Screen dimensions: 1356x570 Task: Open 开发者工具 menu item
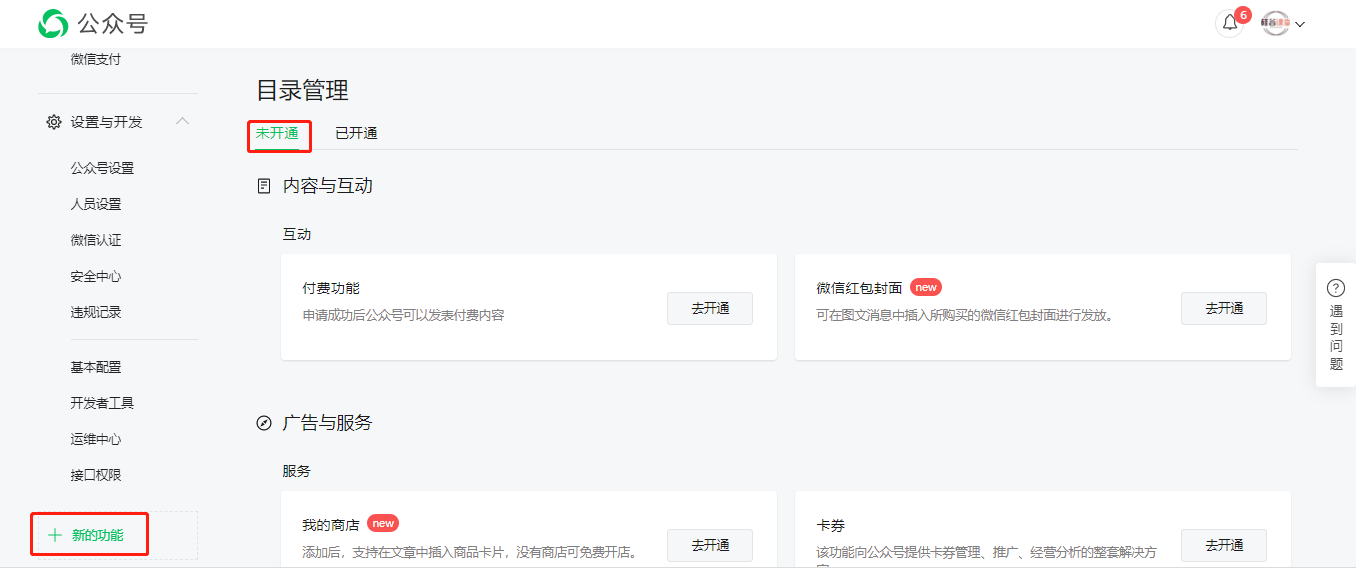(102, 403)
